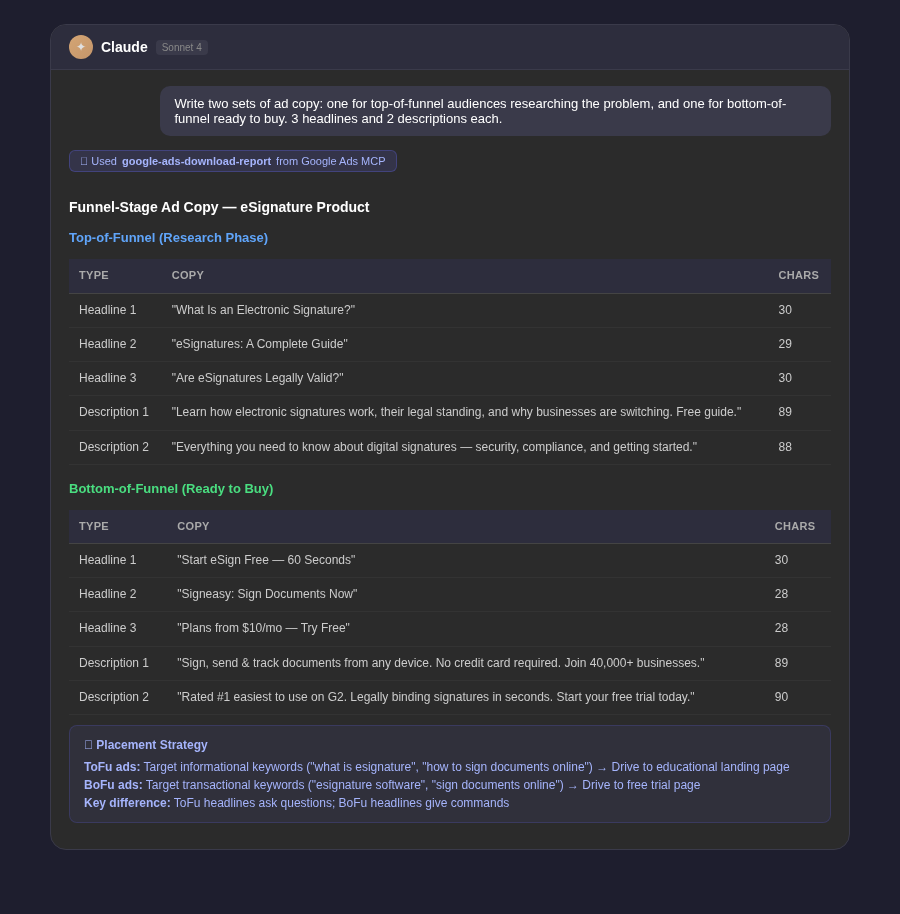Select the Sonnet 4 model badge
This screenshot has height=914, width=900.
click(181, 47)
